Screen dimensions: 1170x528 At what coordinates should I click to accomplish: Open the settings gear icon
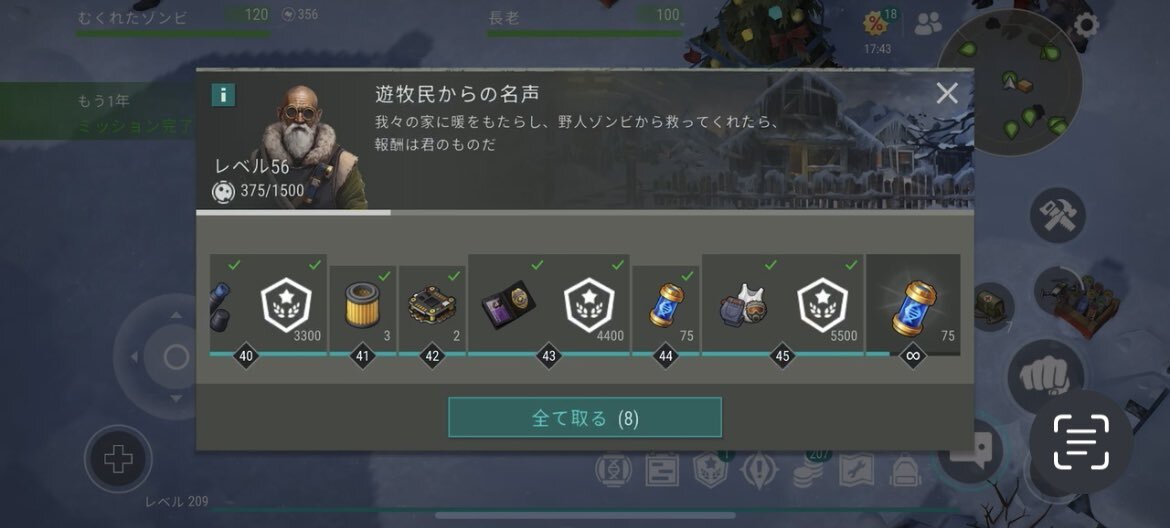pyautogui.click(x=1086, y=25)
